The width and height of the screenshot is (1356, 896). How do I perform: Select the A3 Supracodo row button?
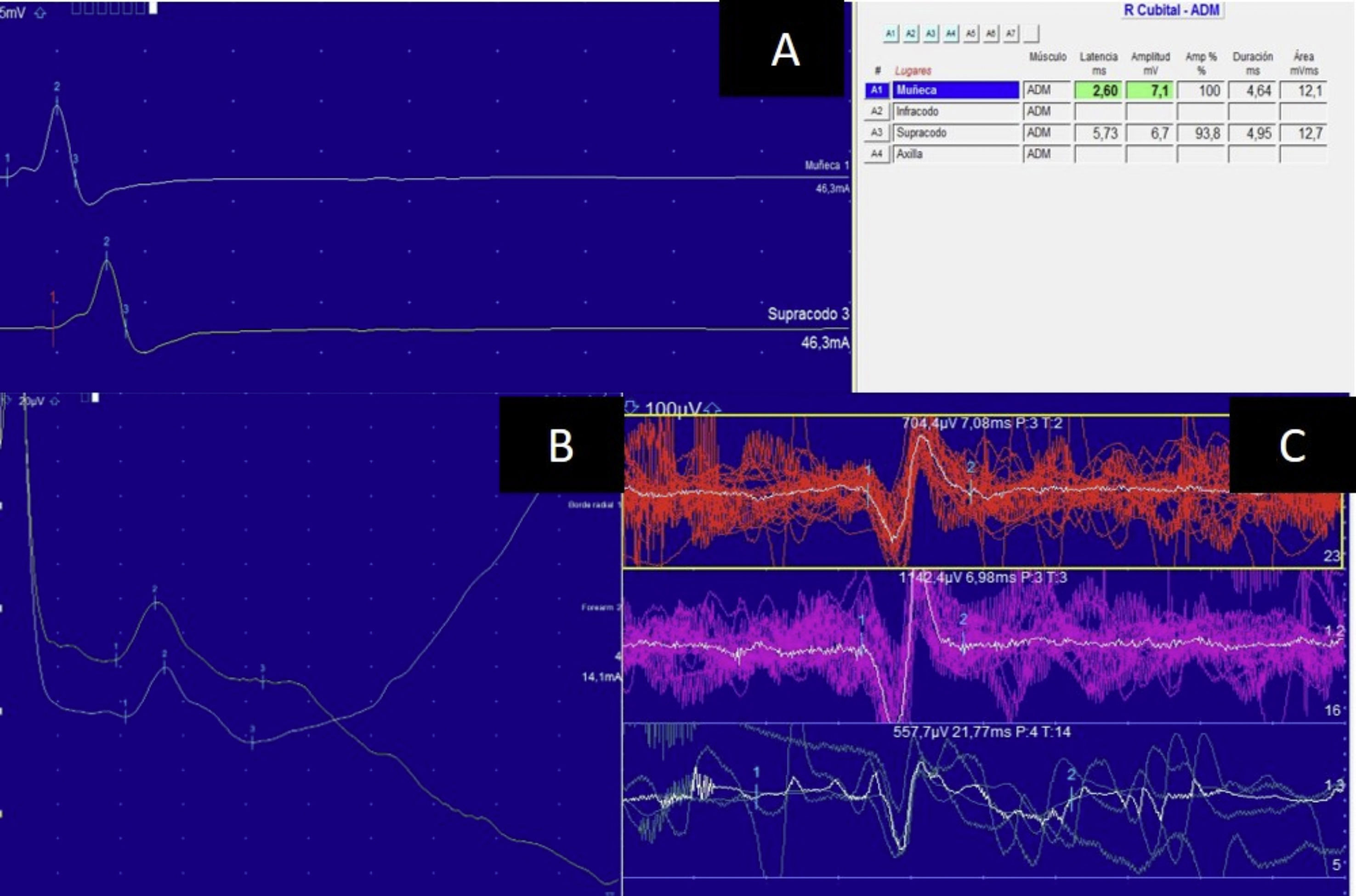pos(876,133)
